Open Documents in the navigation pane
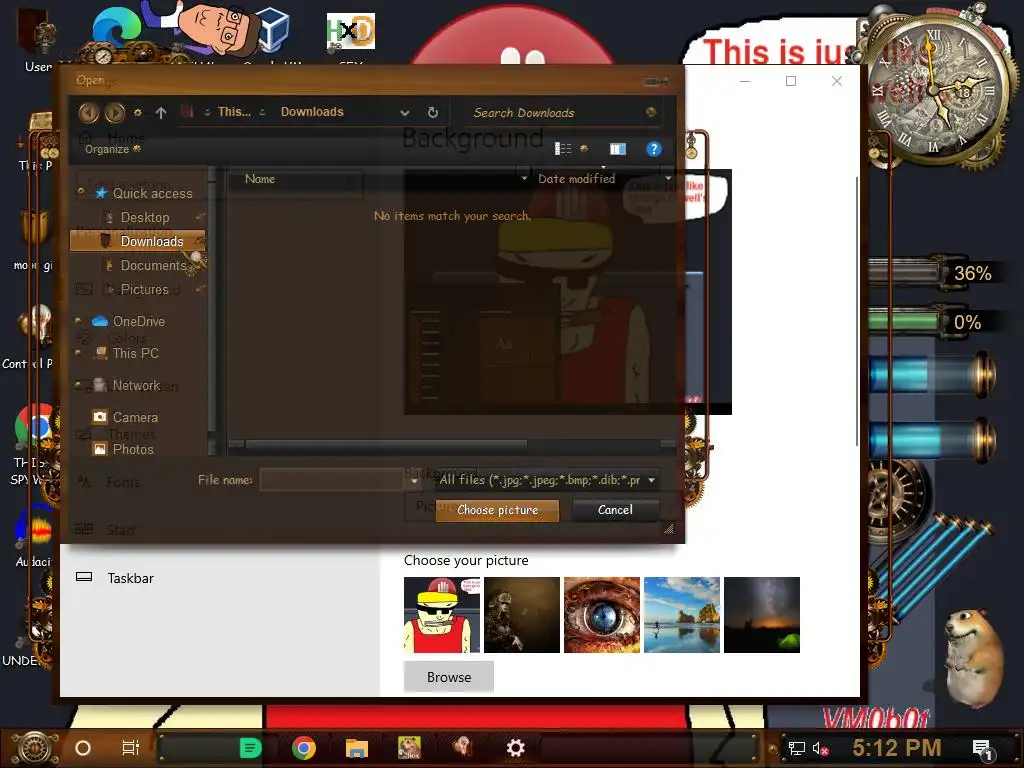 pos(153,265)
